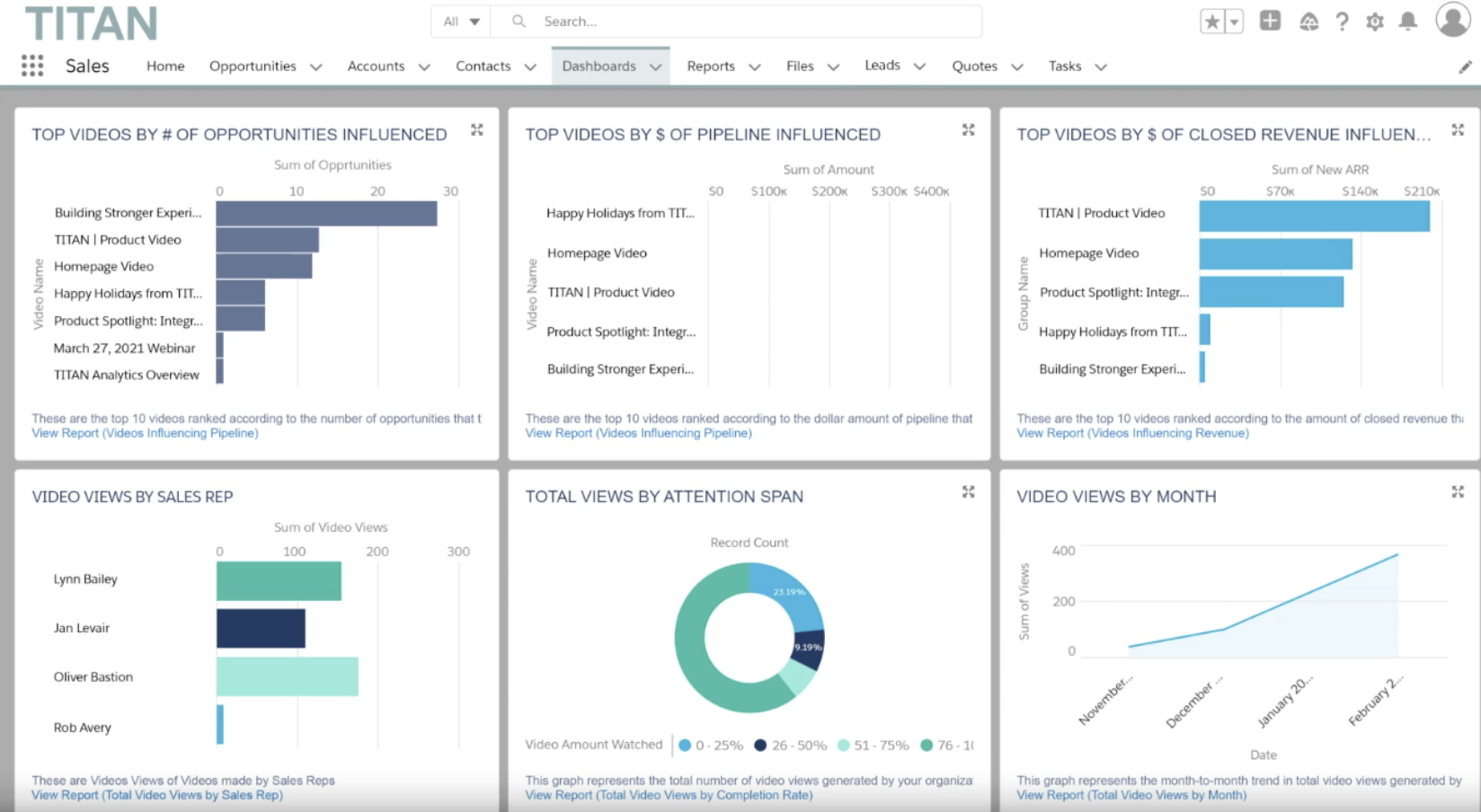Image resolution: width=1481 pixels, height=812 pixels.
Task: Open the Quotes tab
Action: point(974,66)
